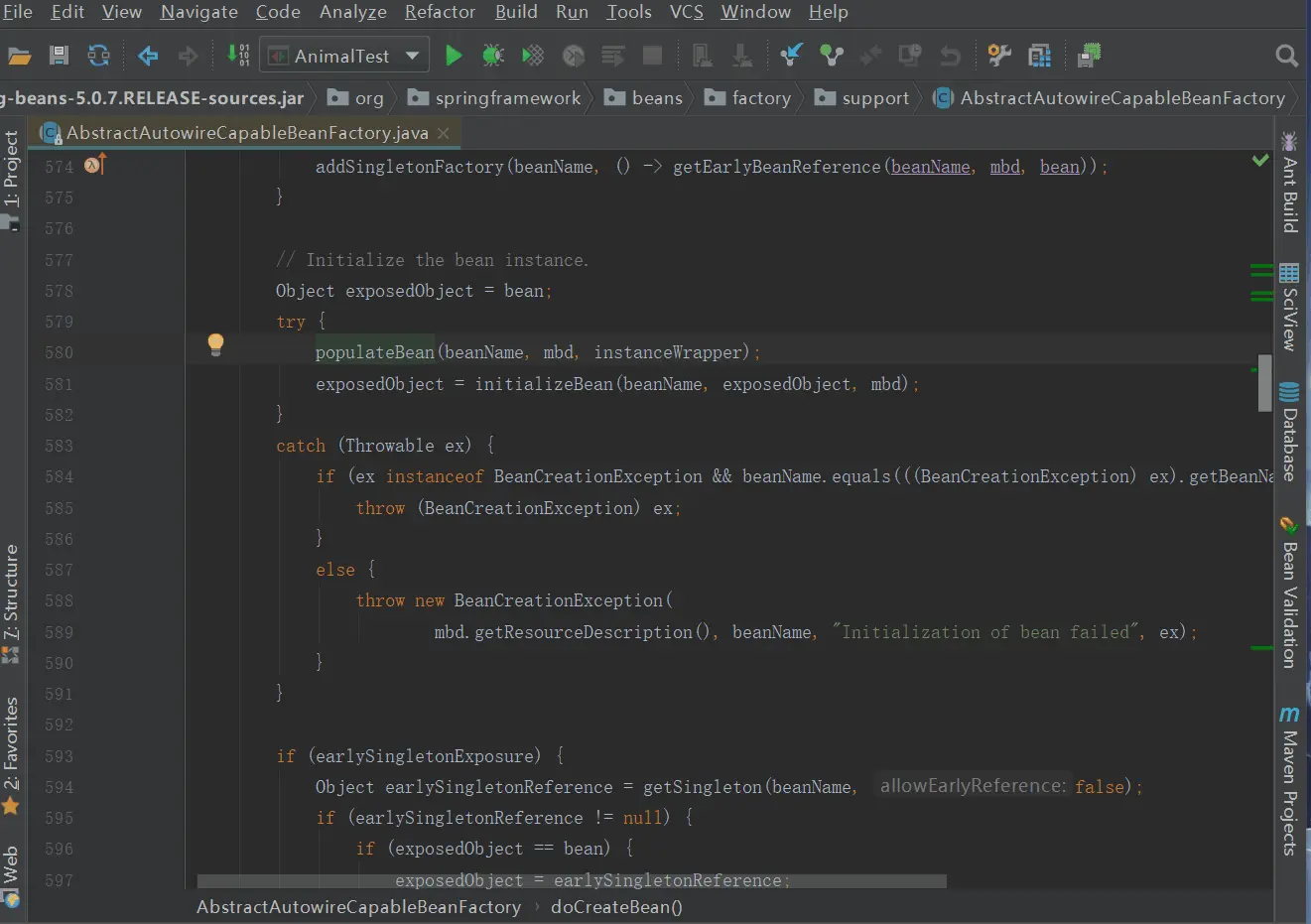This screenshot has height=924, width=1311.
Task: Open the Refactor menu
Action: 440,12
